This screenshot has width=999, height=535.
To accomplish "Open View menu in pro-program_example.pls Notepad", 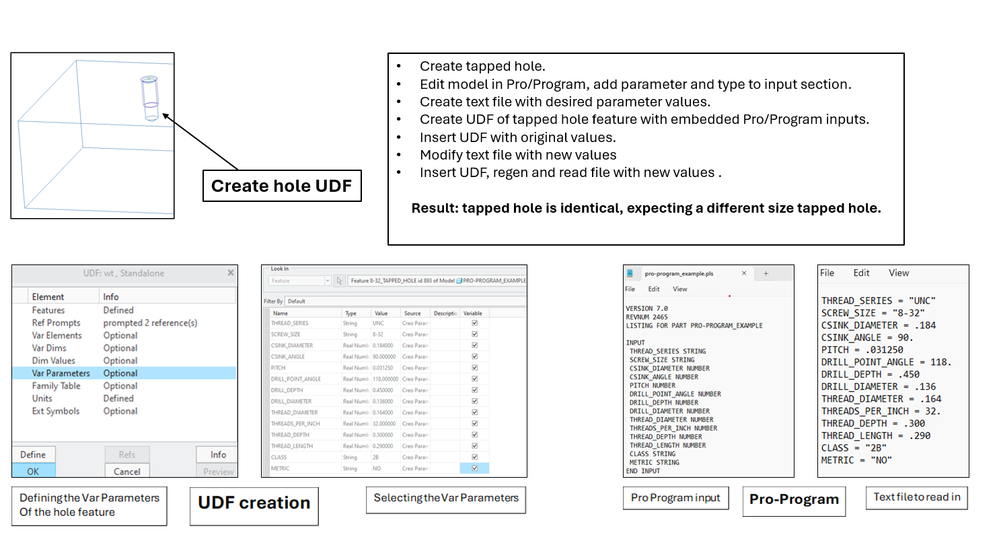I will [680, 289].
